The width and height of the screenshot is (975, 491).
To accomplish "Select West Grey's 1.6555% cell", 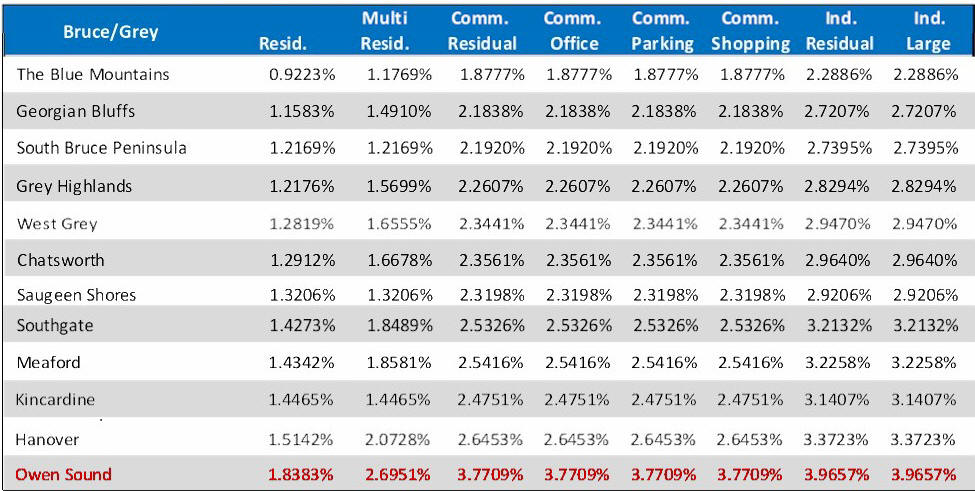I will pyautogui.click(x=399, y=224).
